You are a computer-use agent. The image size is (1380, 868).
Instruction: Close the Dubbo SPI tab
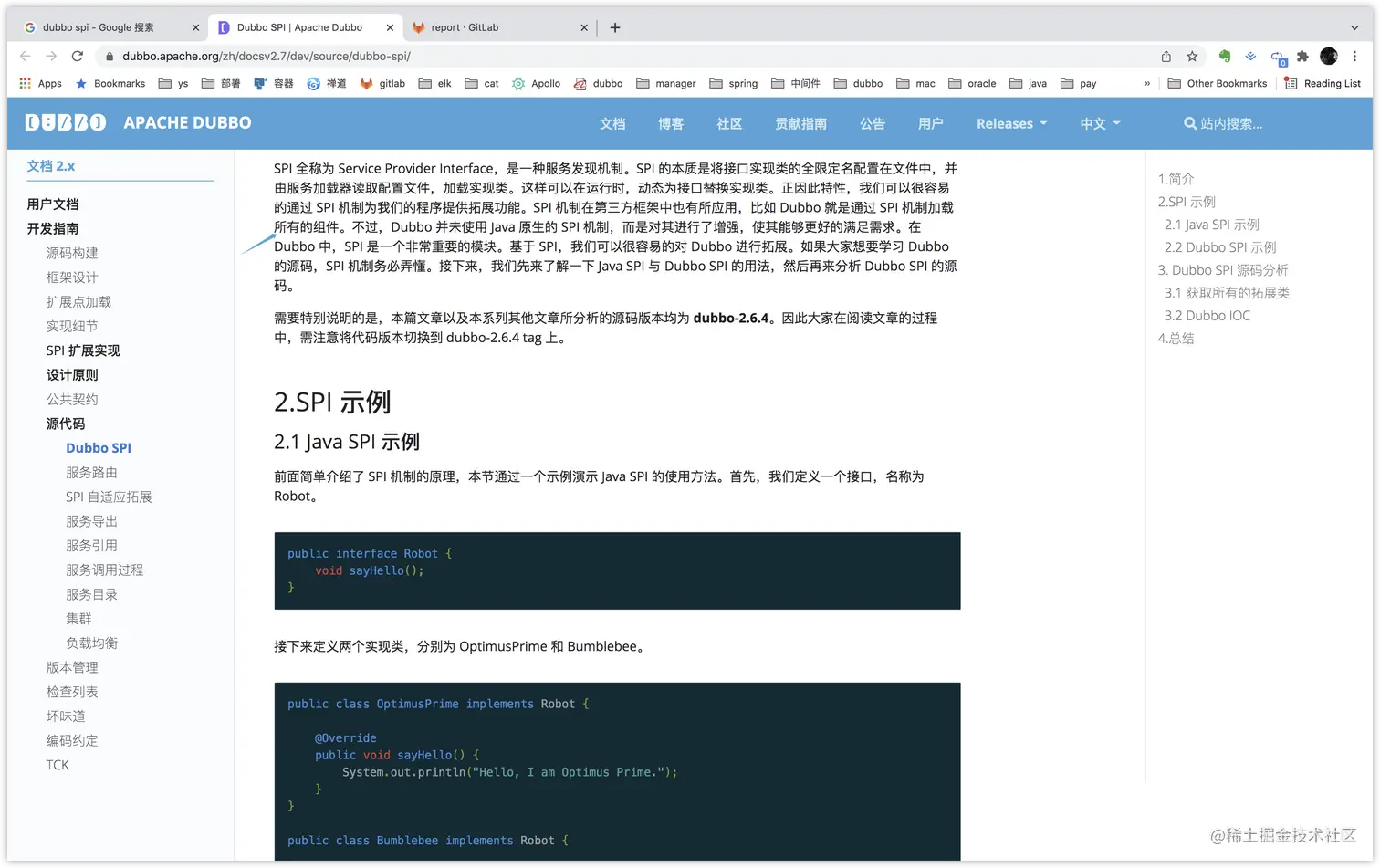tap(390, 27)
